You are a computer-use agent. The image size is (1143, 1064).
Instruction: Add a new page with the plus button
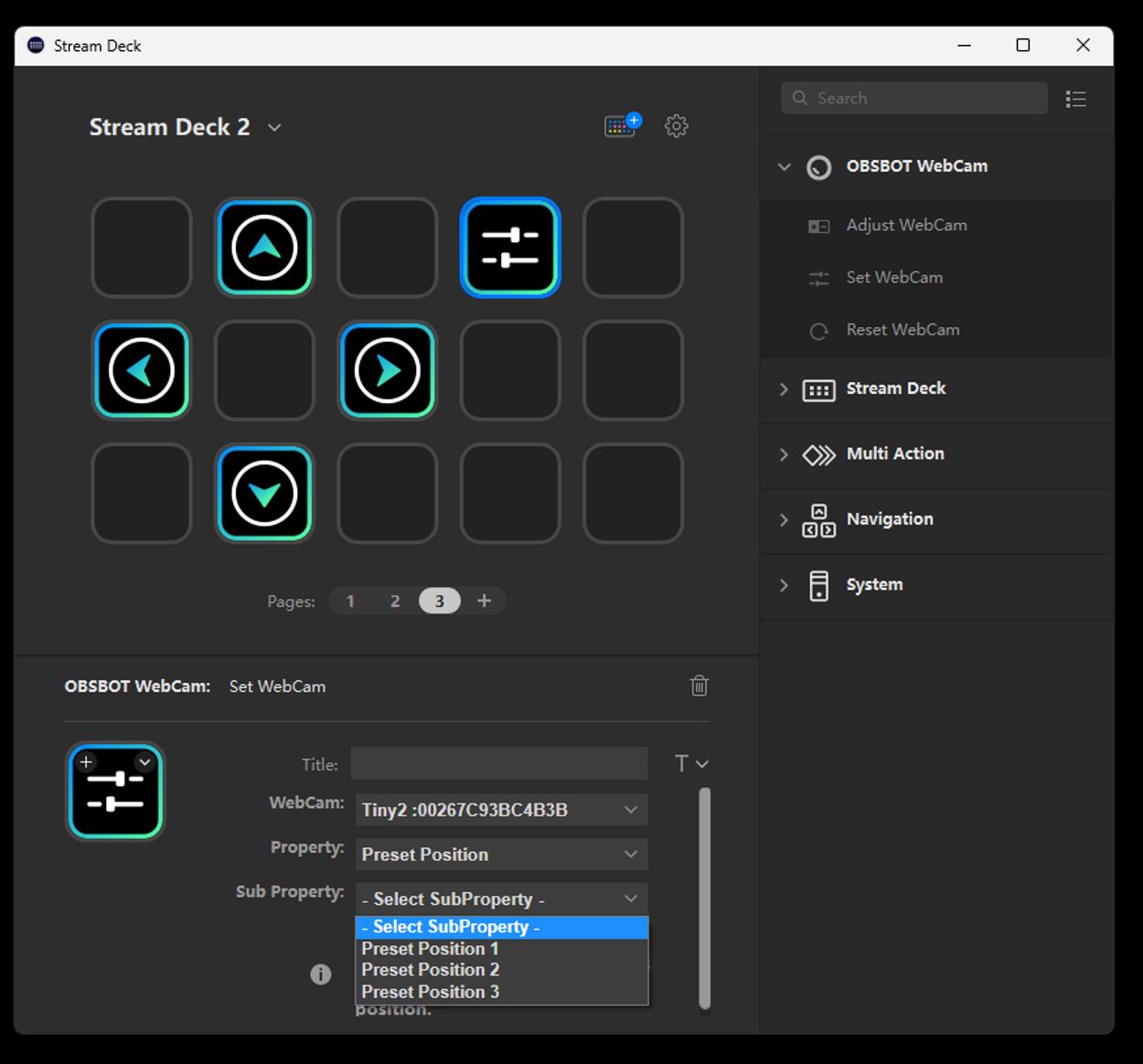484,601
